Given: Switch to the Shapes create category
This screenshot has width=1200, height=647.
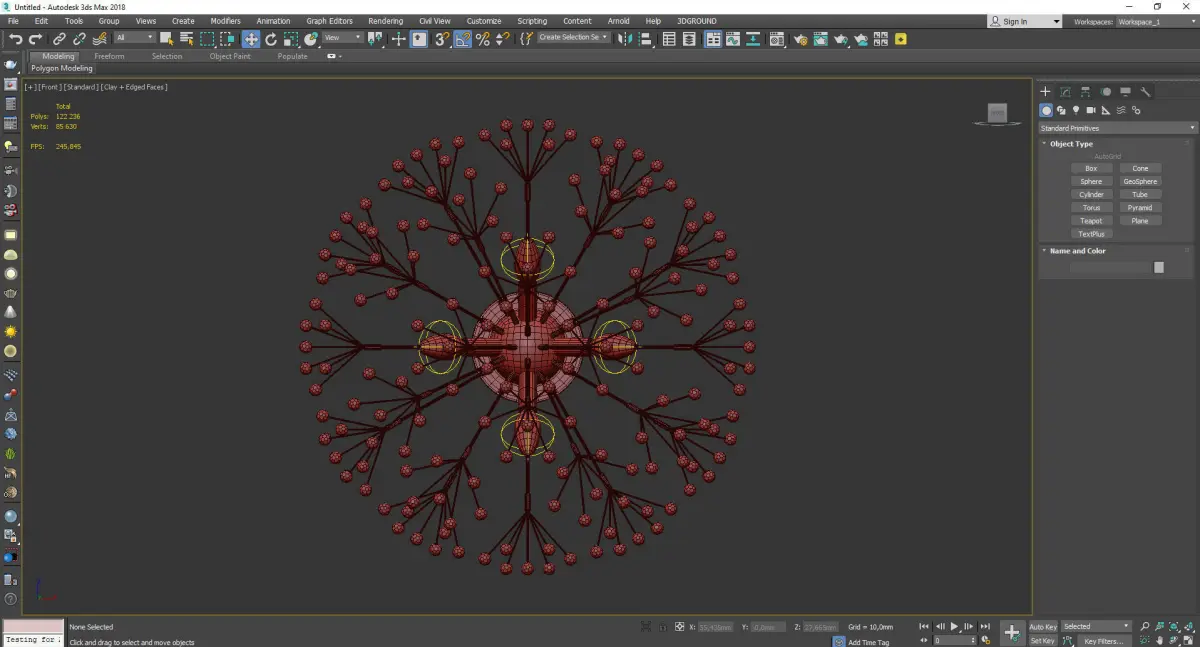Looking at the screenshot, I should 1061,110.
